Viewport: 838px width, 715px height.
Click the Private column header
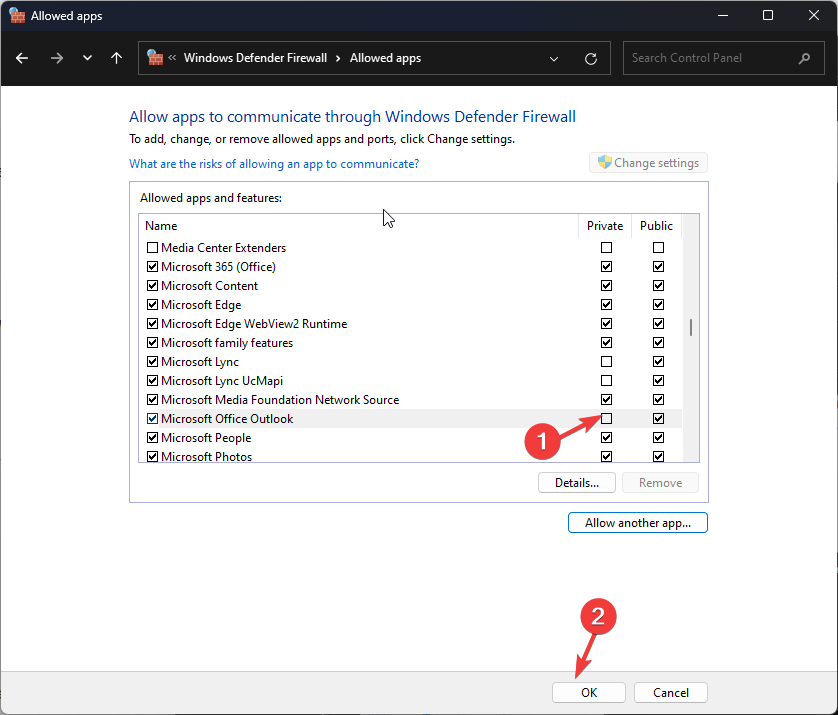pos(605,226)
